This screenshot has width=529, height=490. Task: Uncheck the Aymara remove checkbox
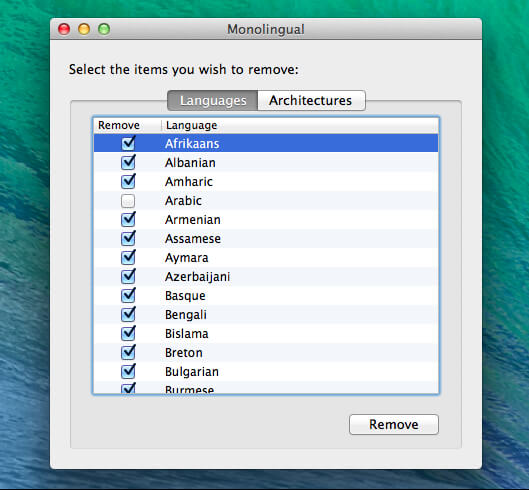click(x=128, y=258)
